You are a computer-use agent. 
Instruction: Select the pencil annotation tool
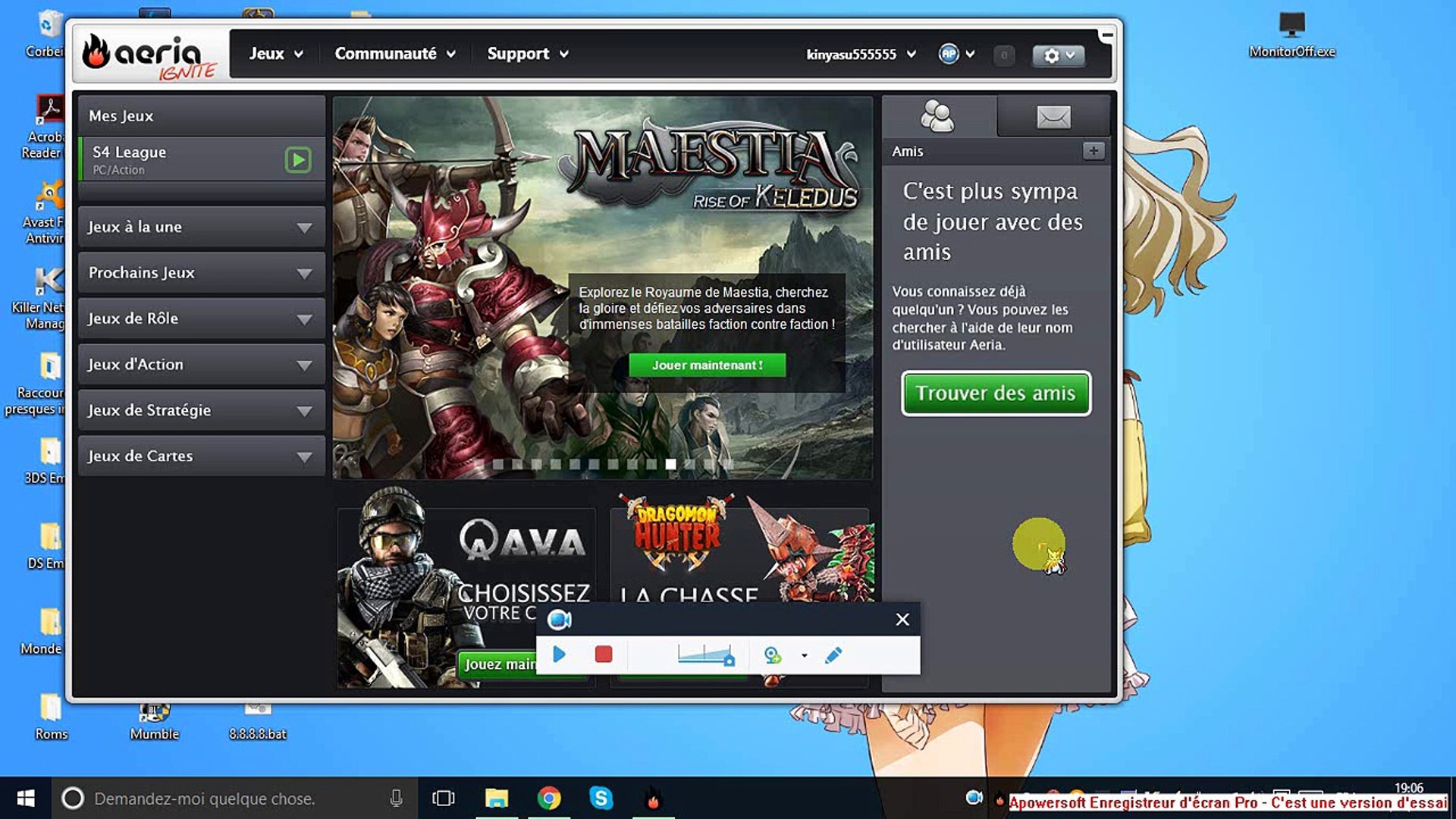point(833,655)
